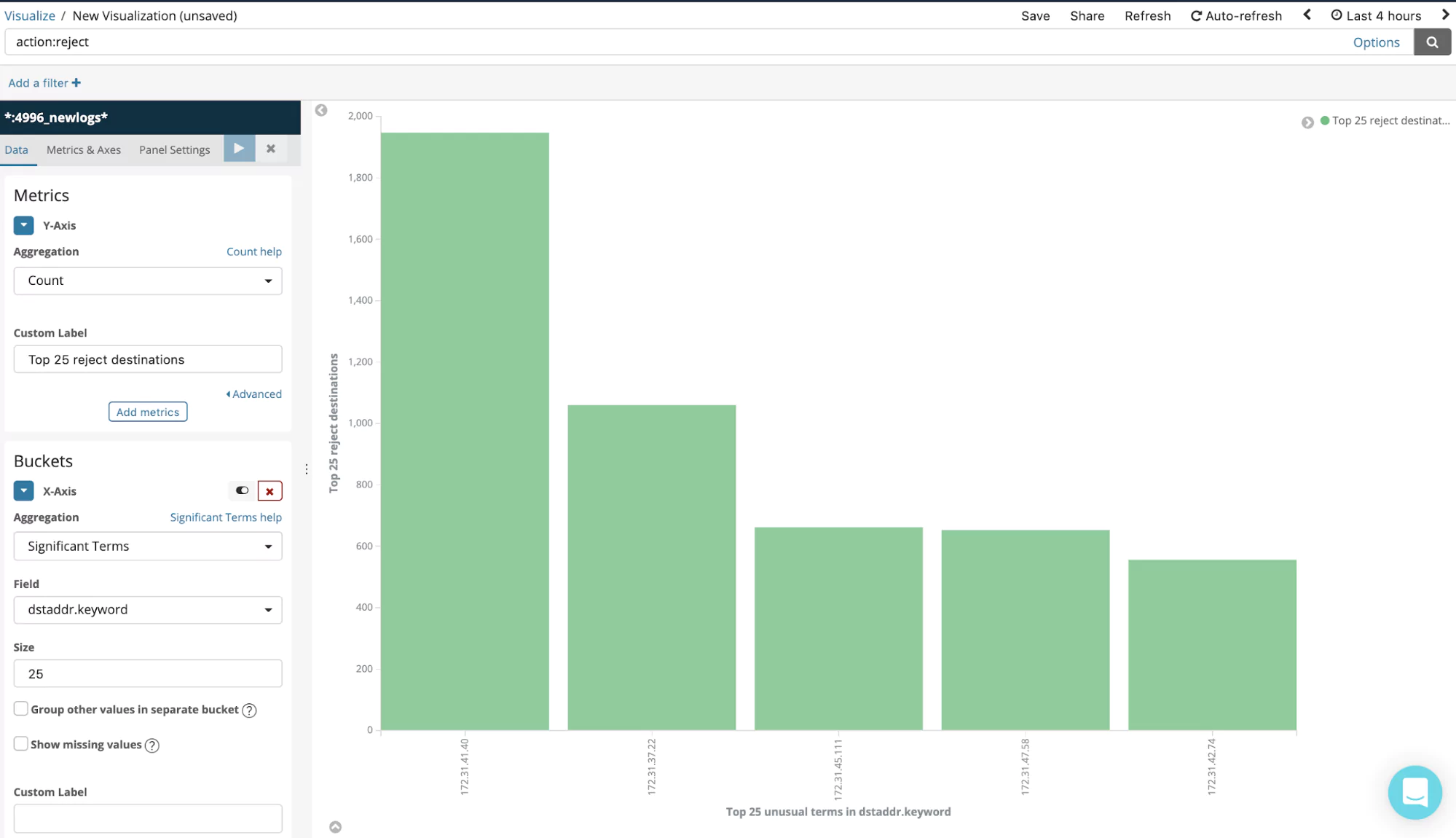Collapse the editor sidebar arrow icon
Viewport: 1456px width, 838px height.
[321, 111]
